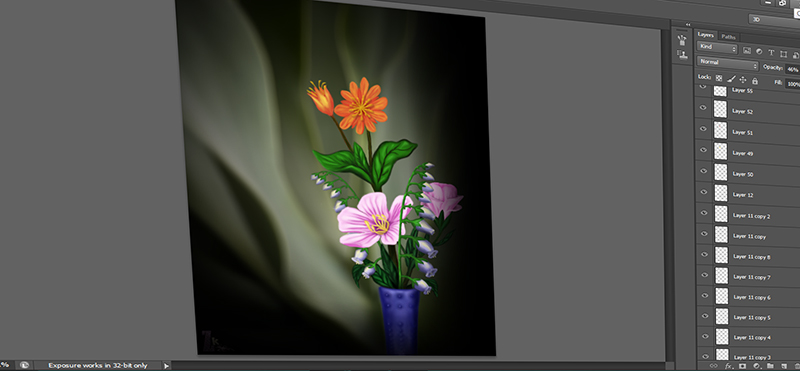
Task: Click the Link layers icon
Action: pos(714,365)
